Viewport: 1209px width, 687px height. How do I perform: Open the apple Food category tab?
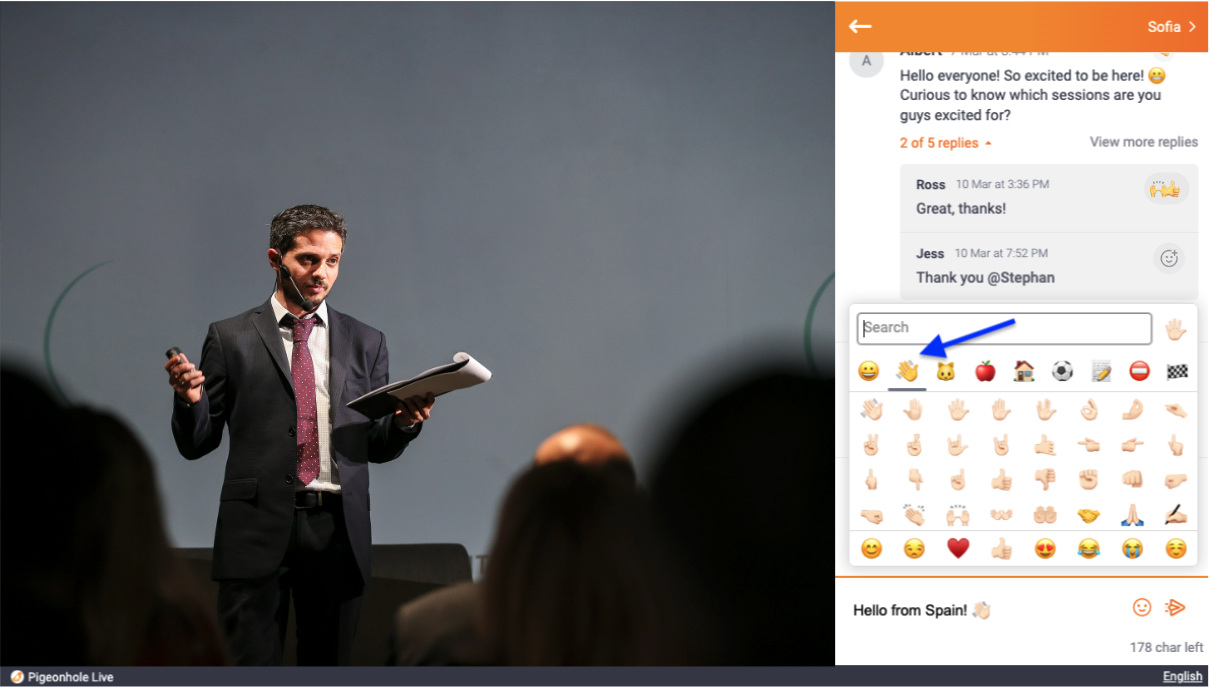(985, 372)
